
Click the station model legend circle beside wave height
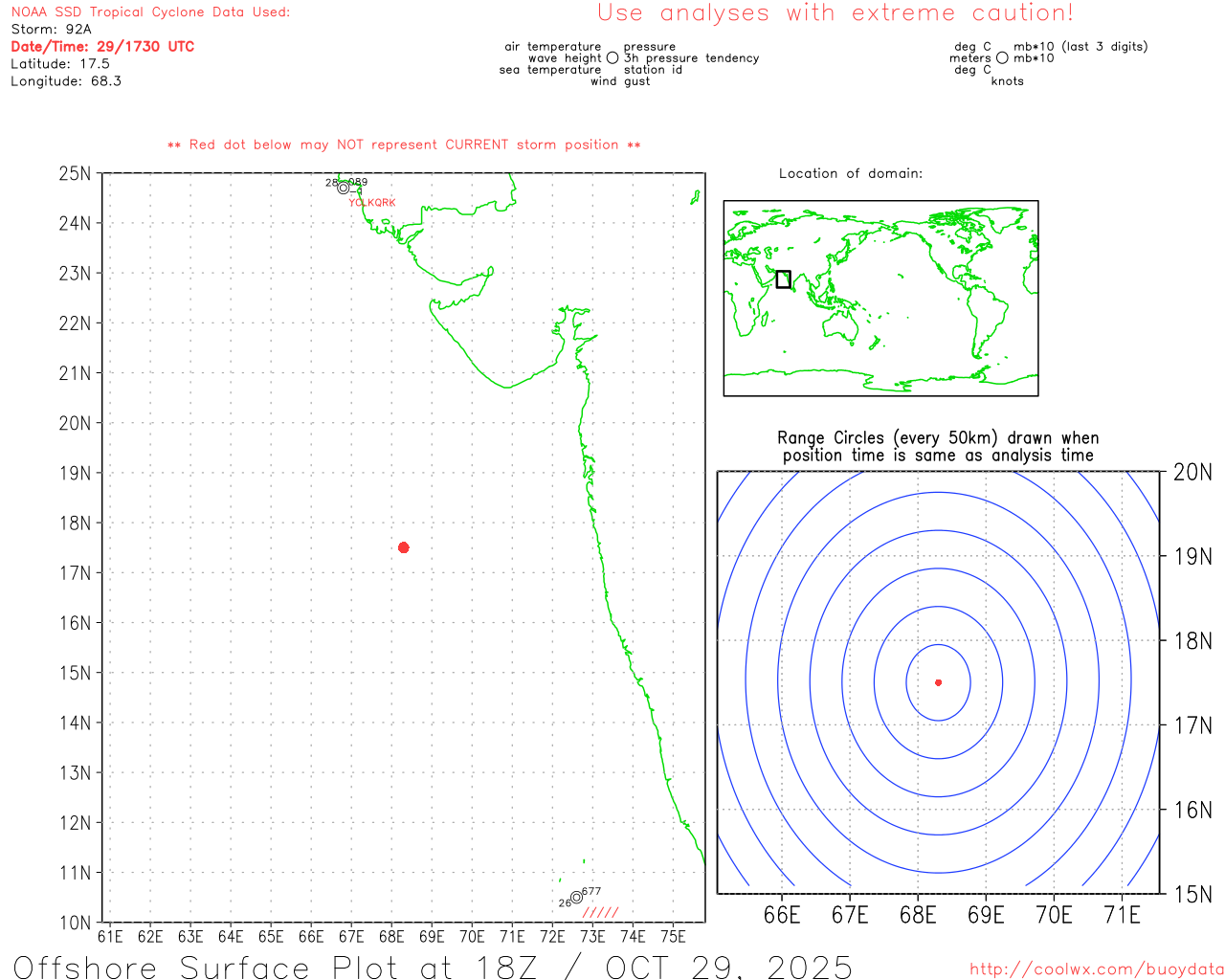coord(612,58)
